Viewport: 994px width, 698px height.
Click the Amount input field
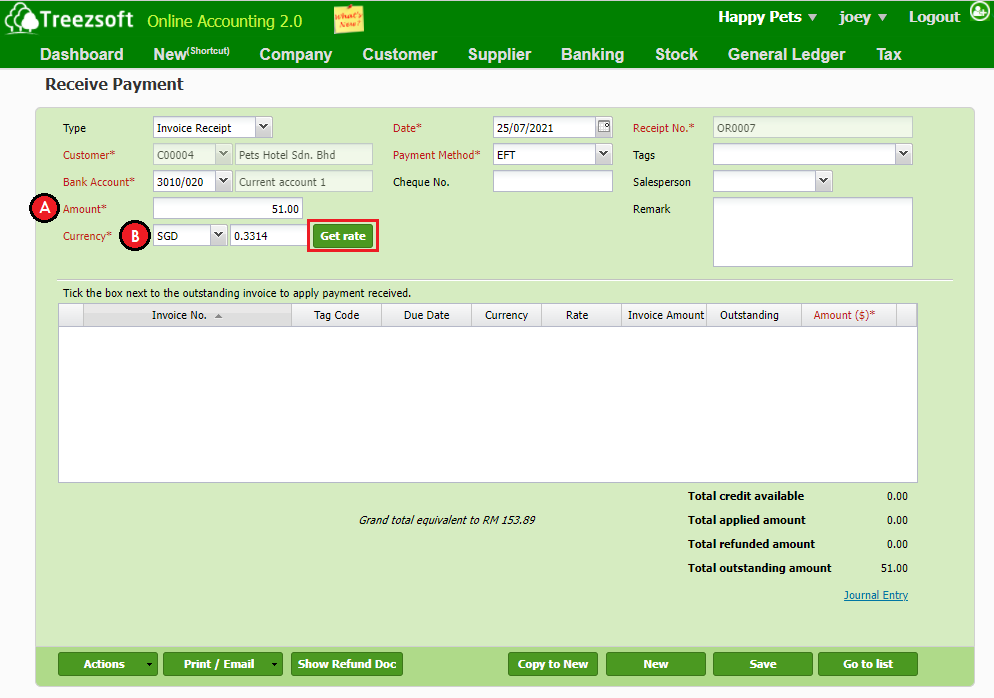click(227, 209)
